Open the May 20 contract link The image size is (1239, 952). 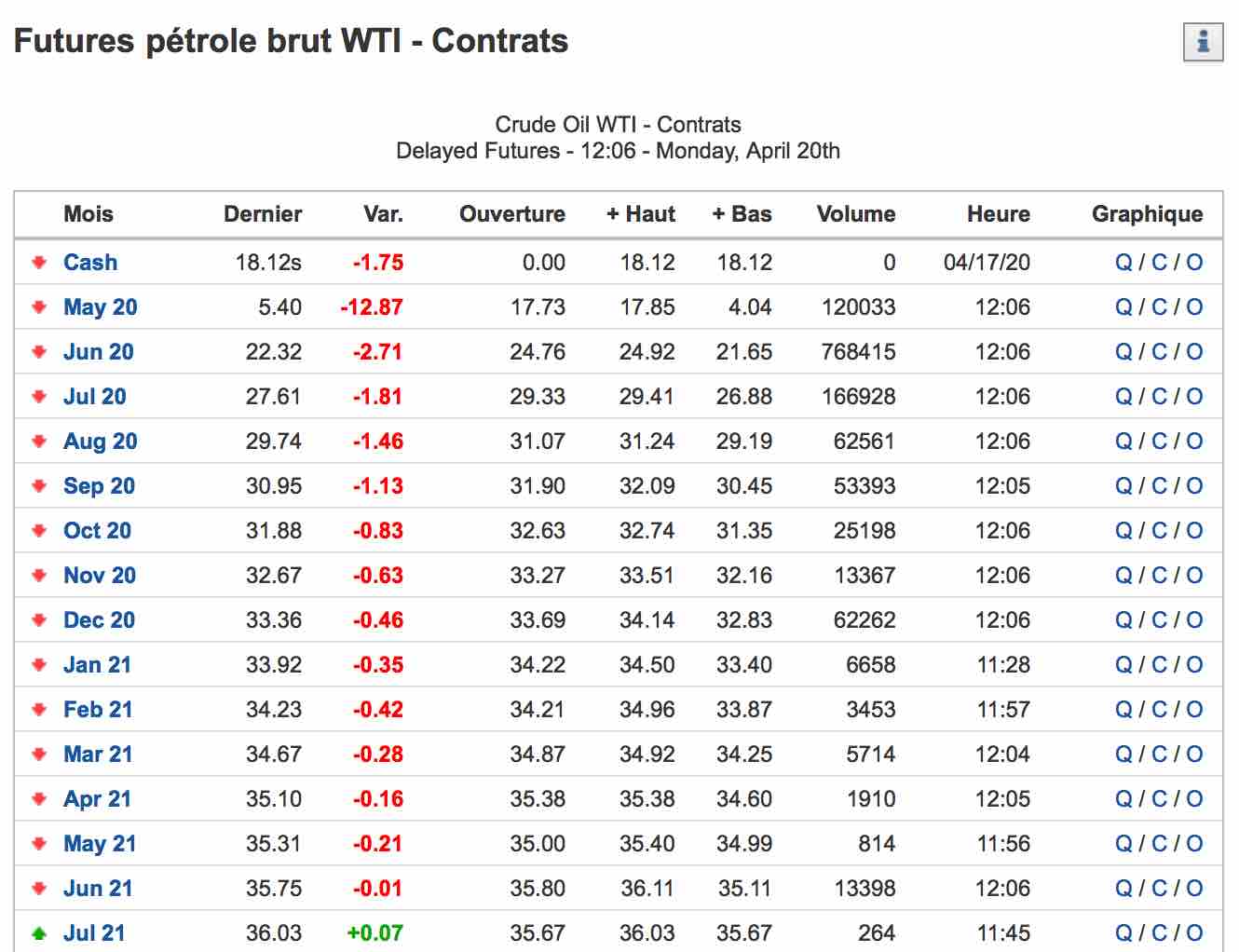click(100, 307)
